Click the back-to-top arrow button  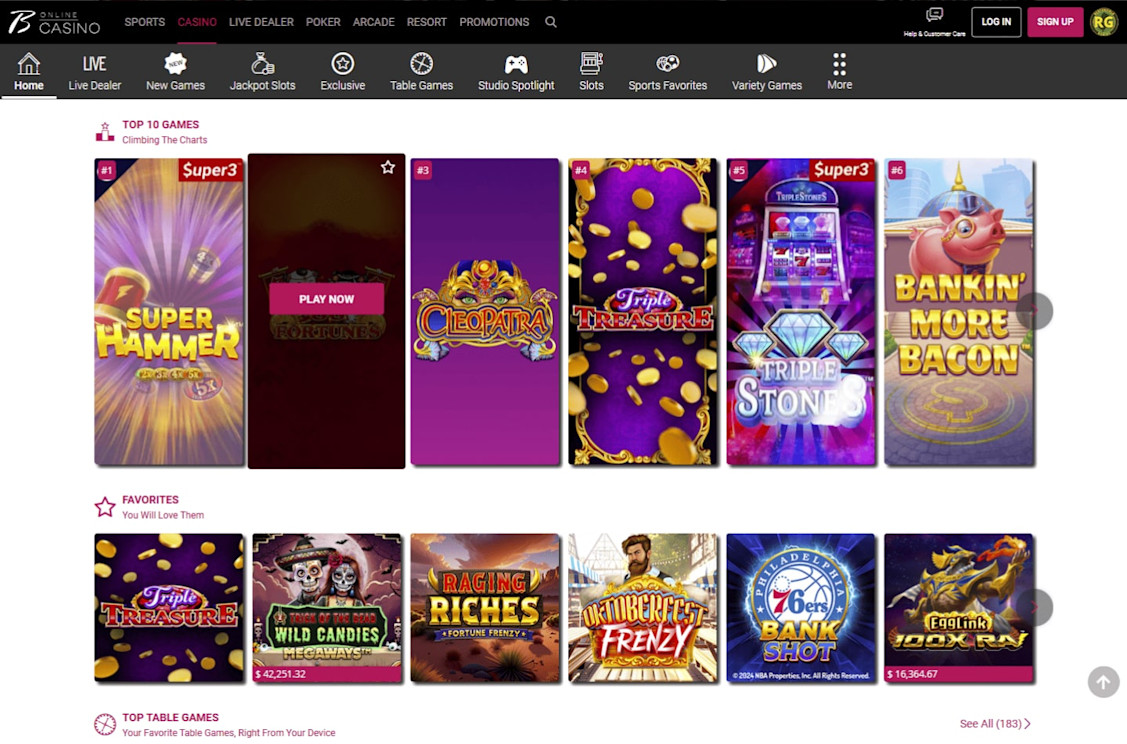1103,681
